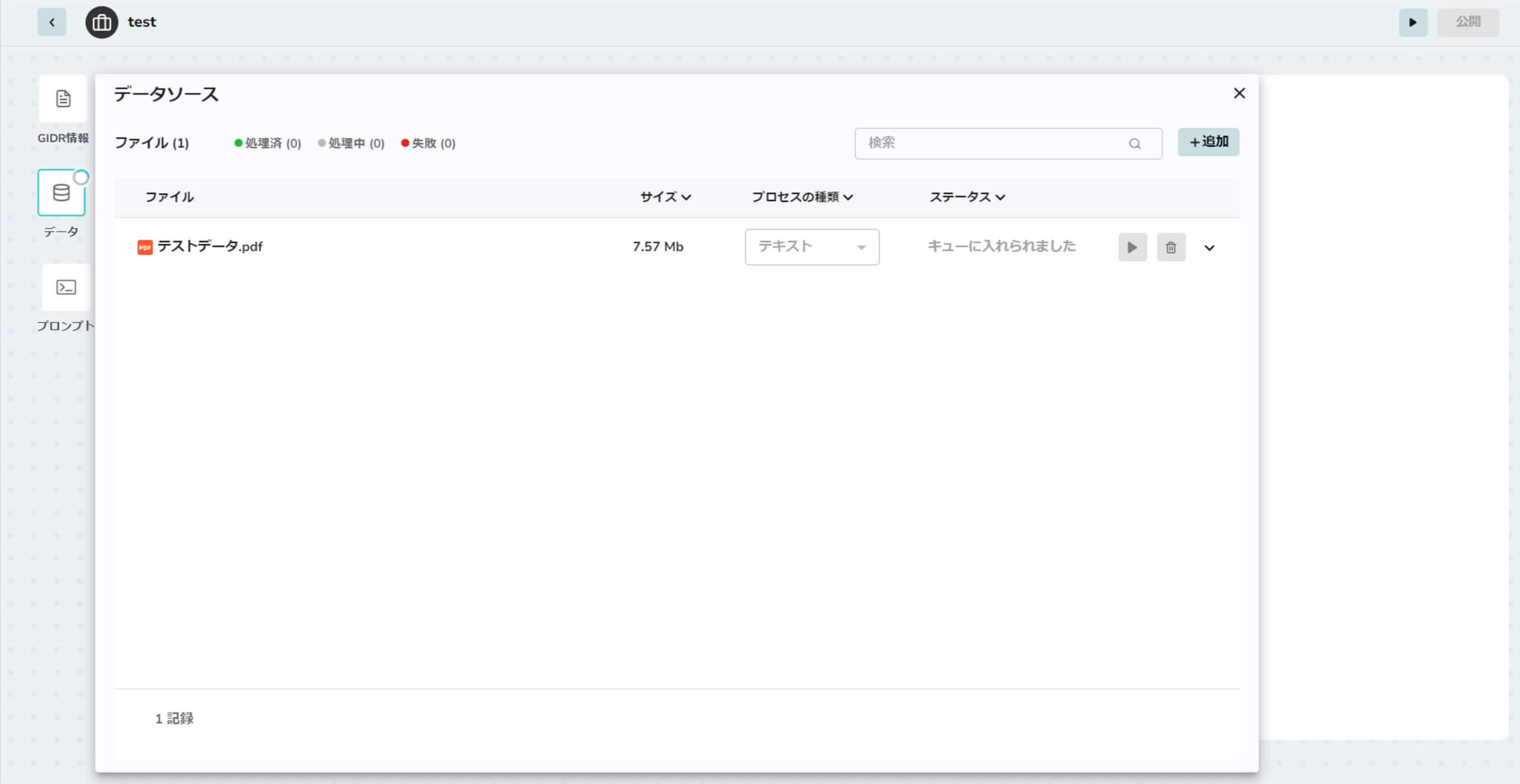Click the ファイル column header
This screenshot has height=784, width=1520.
pyautogui.click(x=170, y=197)
